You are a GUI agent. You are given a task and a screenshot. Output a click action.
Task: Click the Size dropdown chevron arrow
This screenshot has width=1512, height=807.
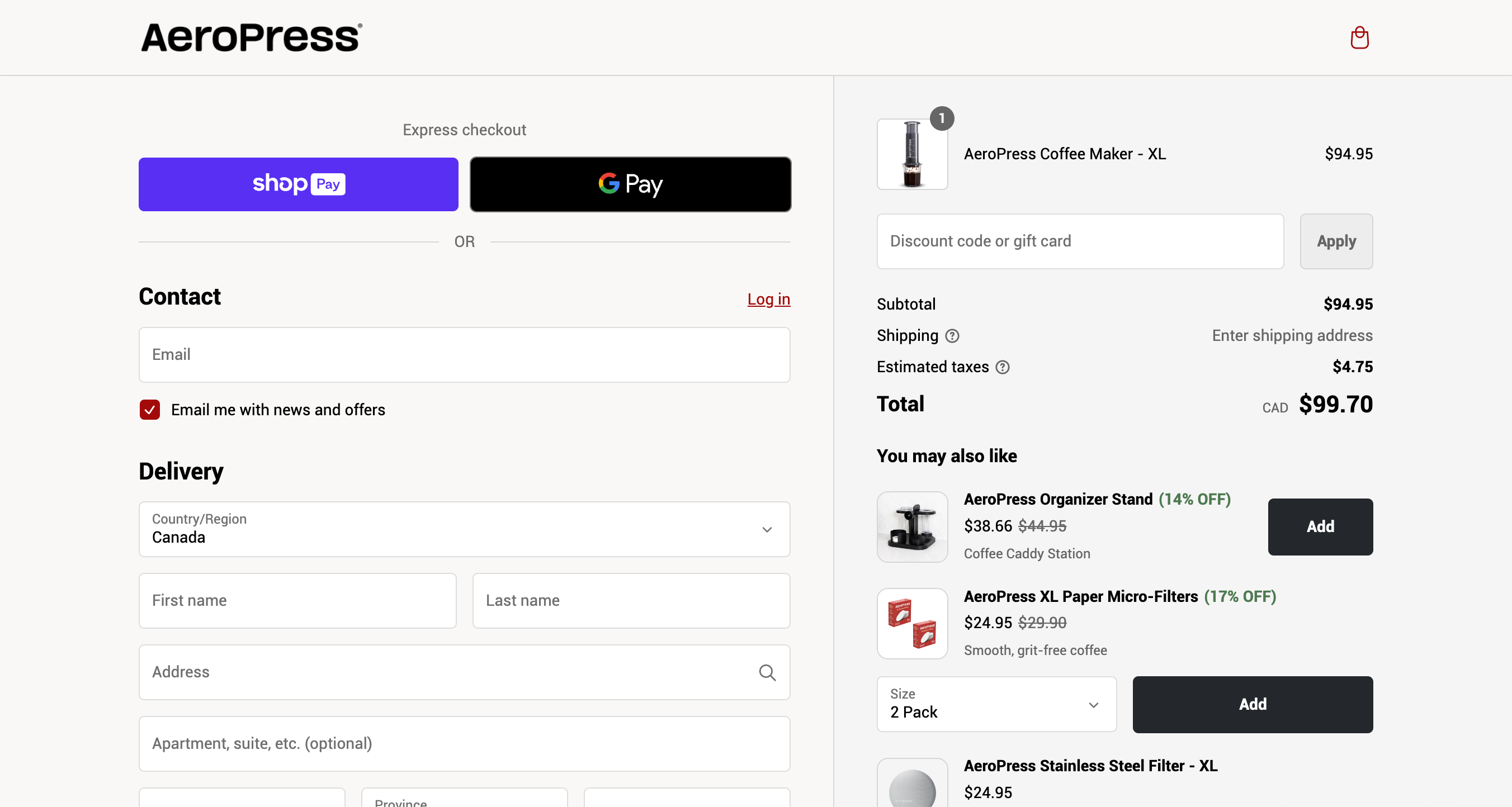1093,705
